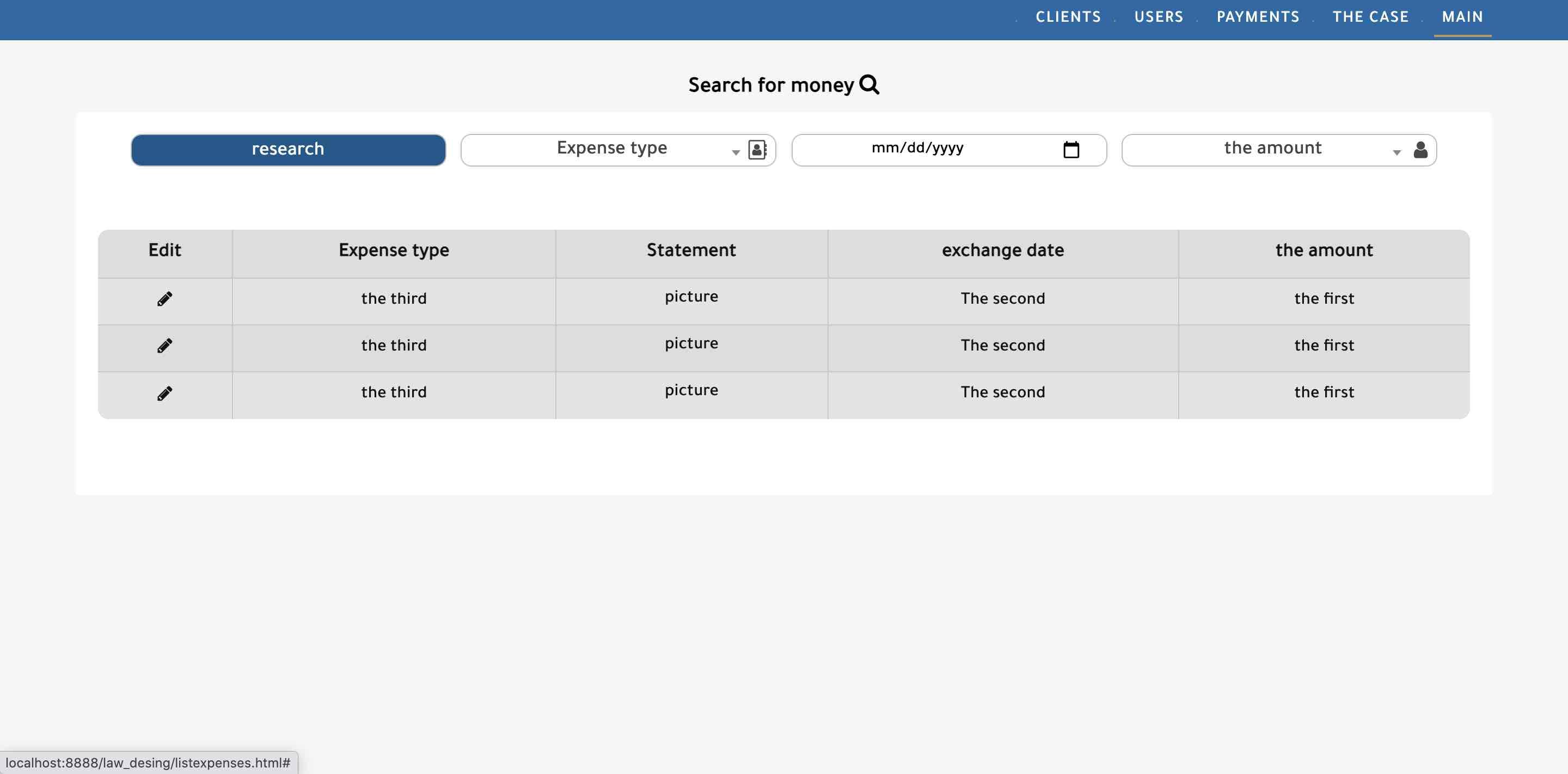Open the PAYMENTS navigation item
Screen dimensions: 1568x774
[1258, 17]
